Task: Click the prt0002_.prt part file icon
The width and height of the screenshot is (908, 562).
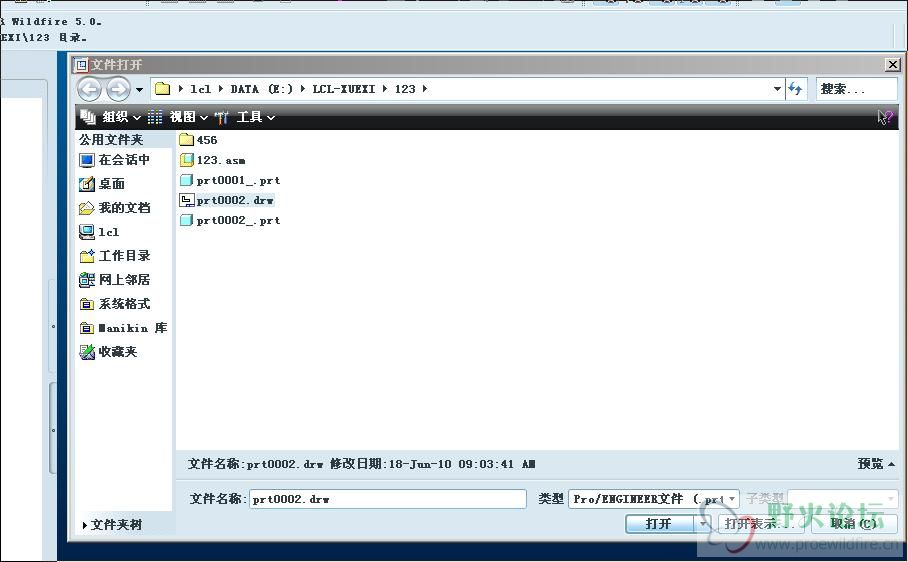Action: (x=186, y=220)
